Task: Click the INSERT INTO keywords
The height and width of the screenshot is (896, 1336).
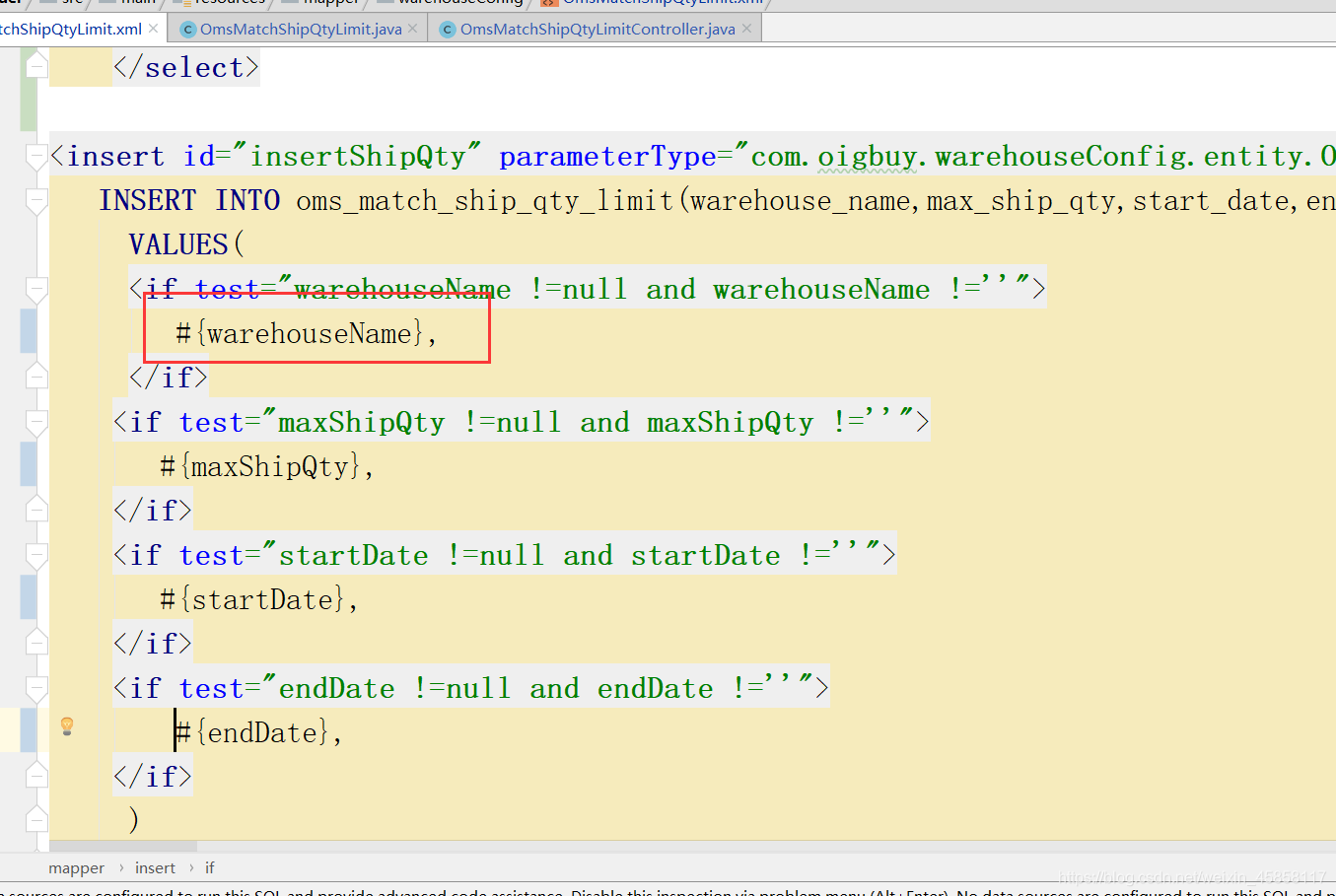Action: [189, 200]
